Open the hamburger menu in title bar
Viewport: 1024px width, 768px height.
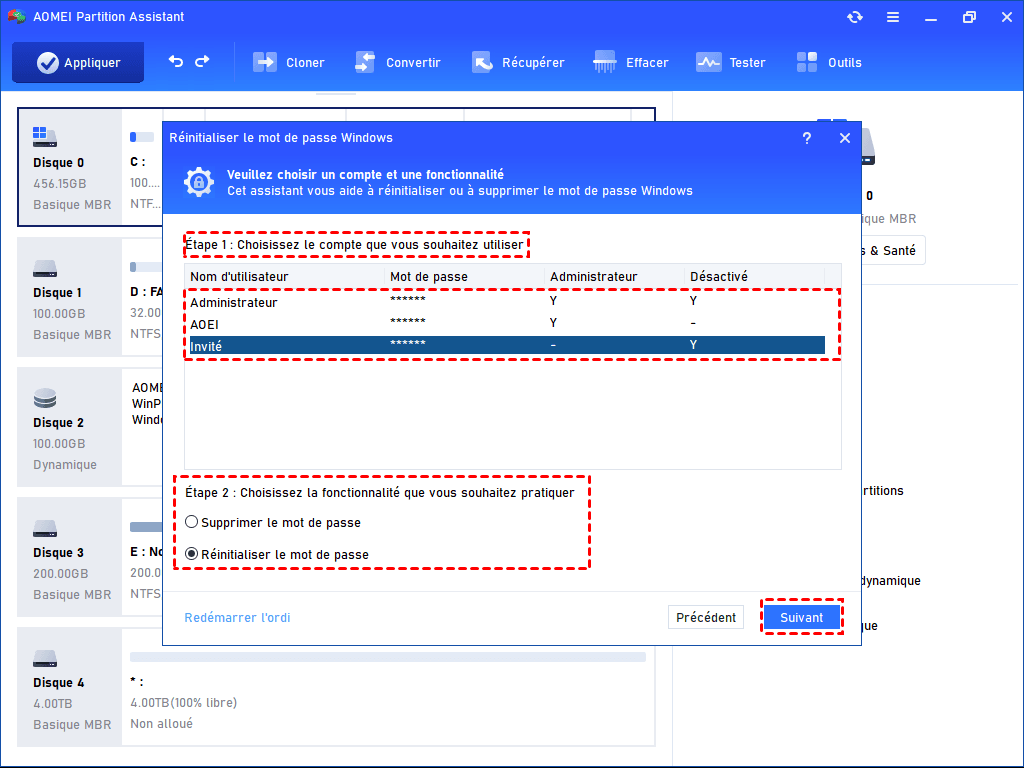click(x=892, y=17)
